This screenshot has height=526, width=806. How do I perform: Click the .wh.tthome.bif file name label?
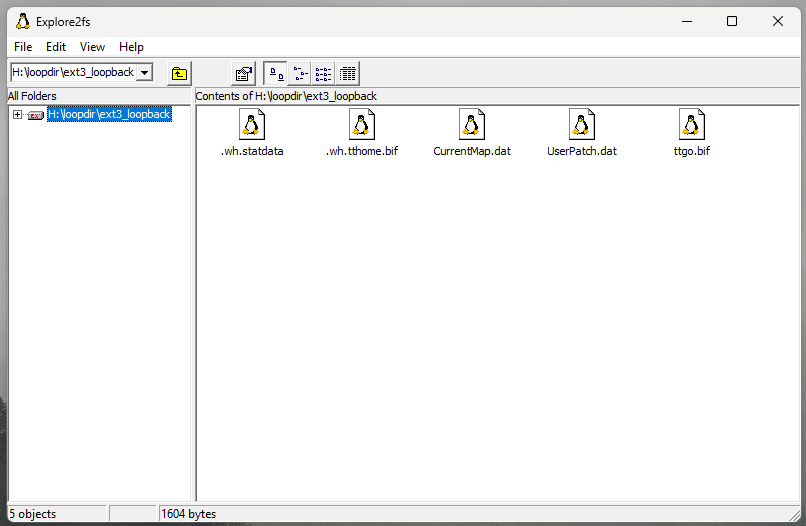362,151
